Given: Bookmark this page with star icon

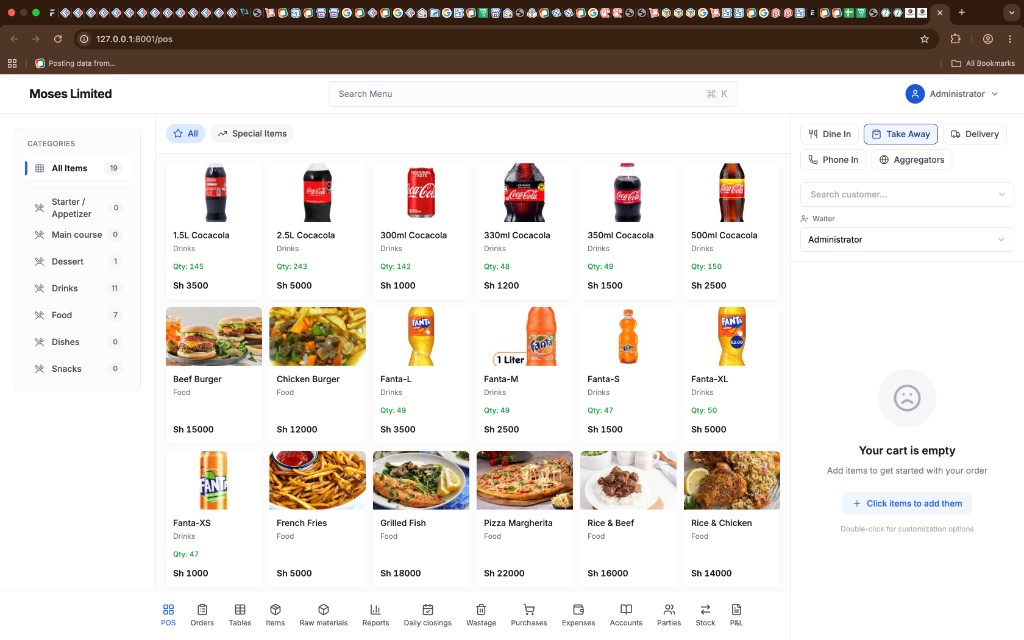Looking at the screenshot, I should point(924,39).
